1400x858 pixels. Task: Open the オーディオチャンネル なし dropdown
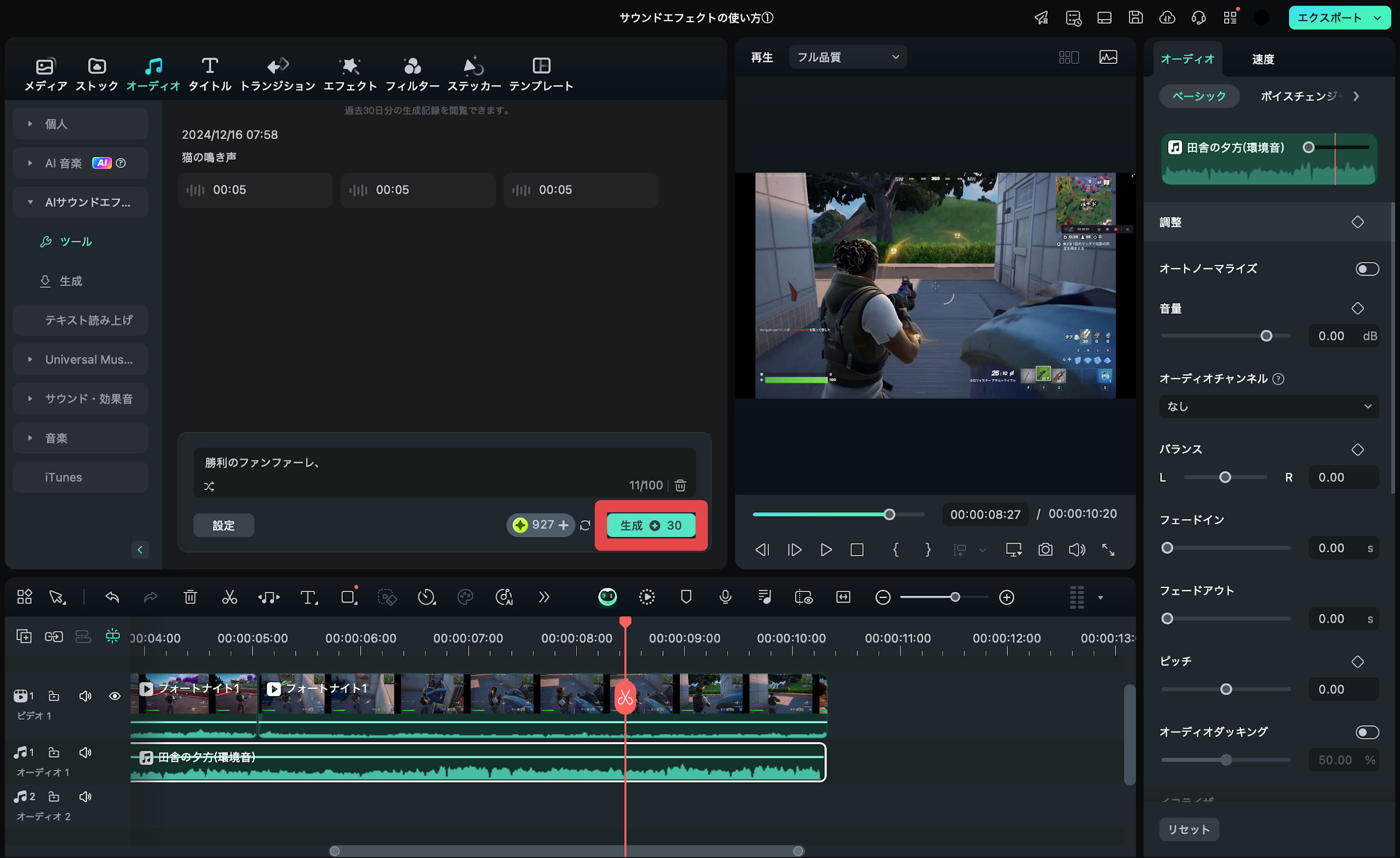coord(1269,406)
